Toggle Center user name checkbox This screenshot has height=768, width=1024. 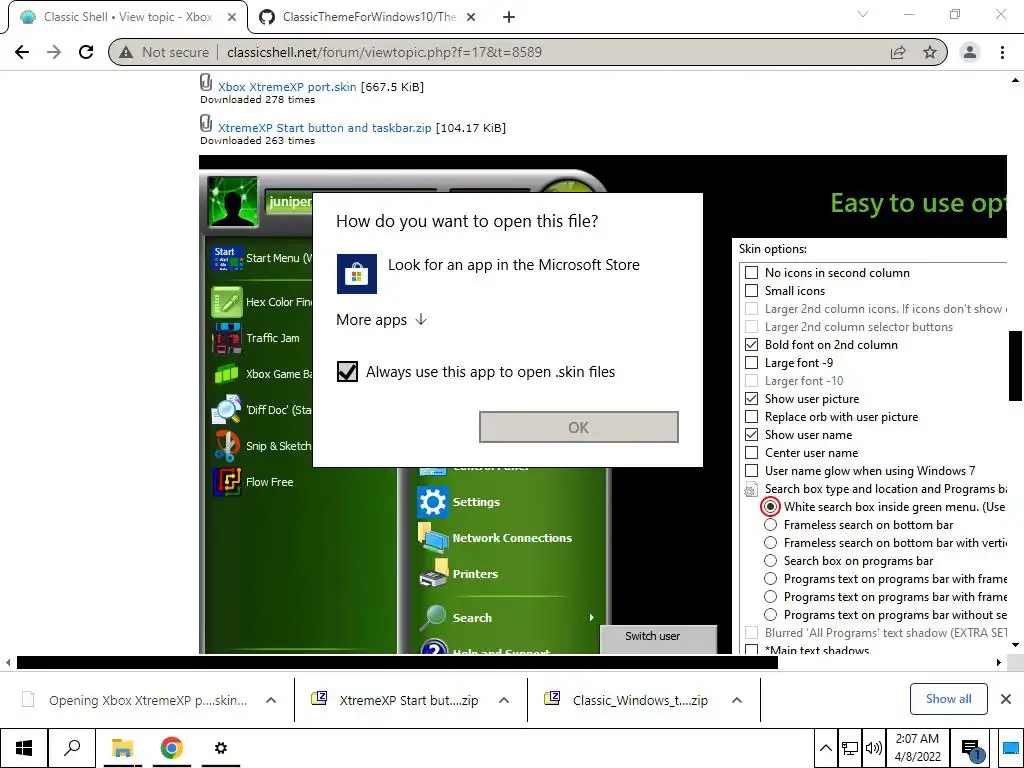752,453
